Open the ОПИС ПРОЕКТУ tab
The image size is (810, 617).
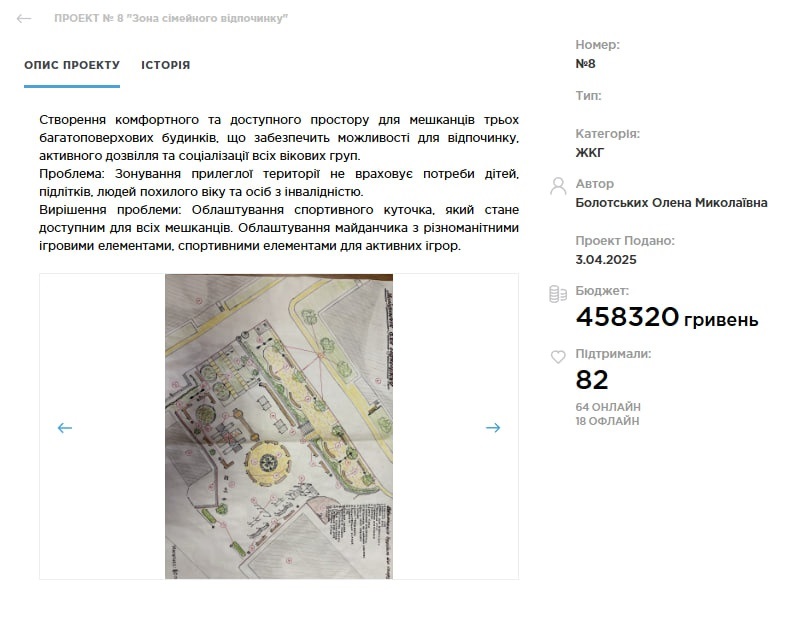click(72, 65)
